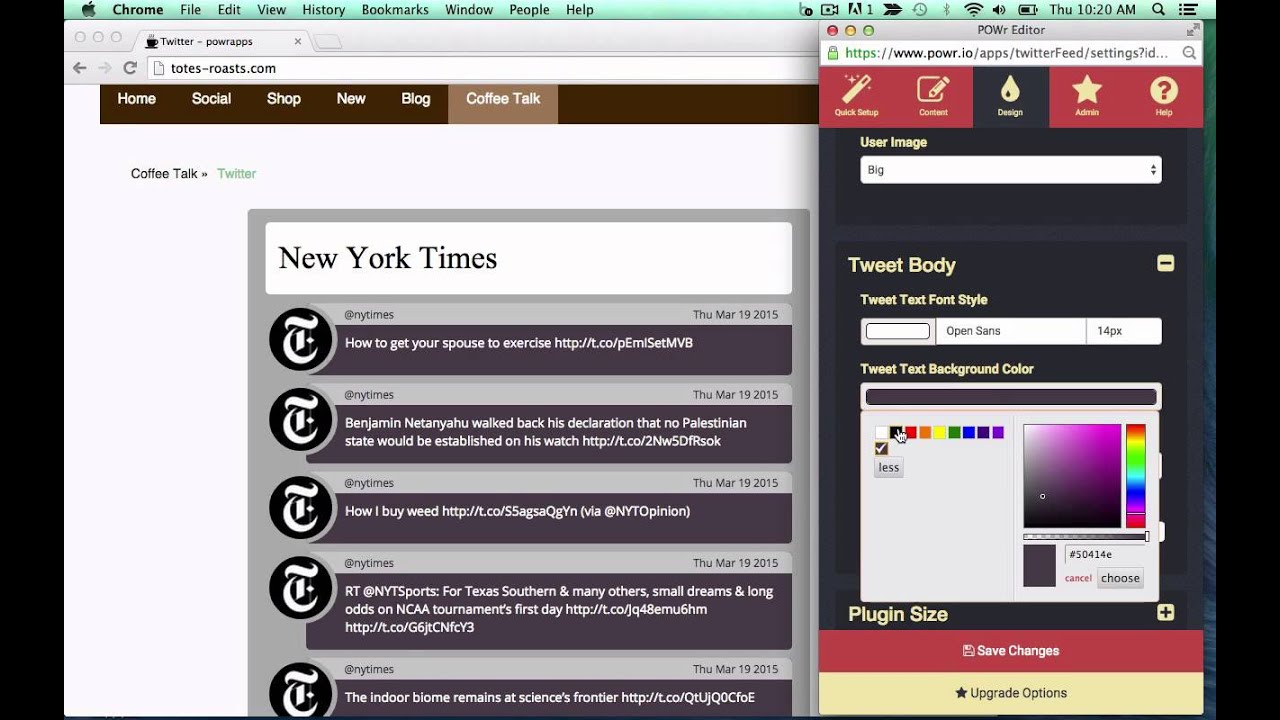Collapse the Tweet Body section
The image size is (1280, 720).
1166,264
